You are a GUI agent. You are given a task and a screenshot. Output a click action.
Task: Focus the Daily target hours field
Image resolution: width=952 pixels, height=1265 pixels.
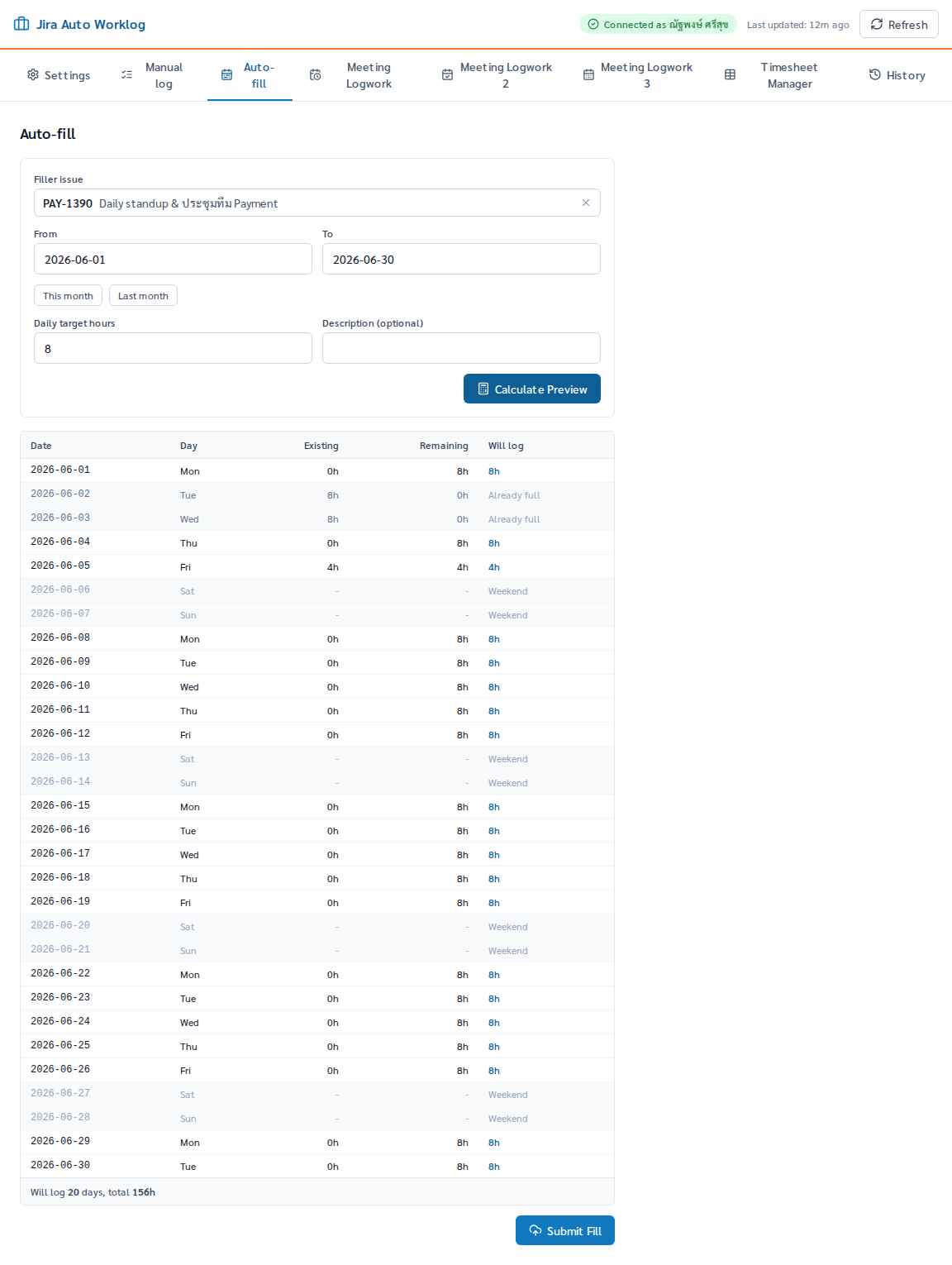point(173,348)
